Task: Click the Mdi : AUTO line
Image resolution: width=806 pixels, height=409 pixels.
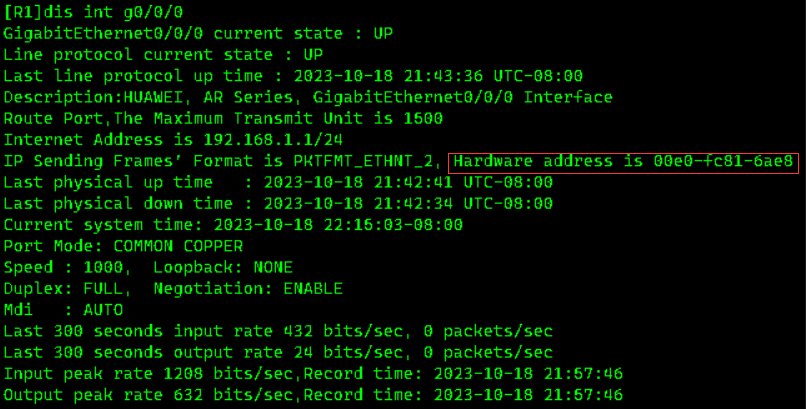Action: (62, 310)
